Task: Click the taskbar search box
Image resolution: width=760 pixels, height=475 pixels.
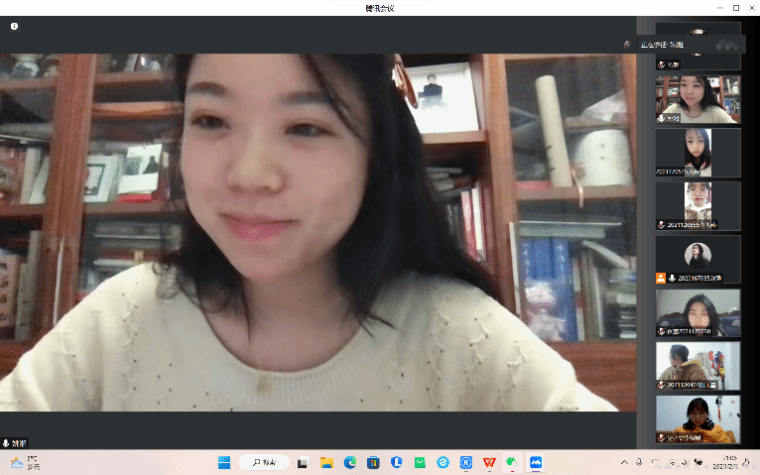Action: pyautogui.click(x=265, y=462)
